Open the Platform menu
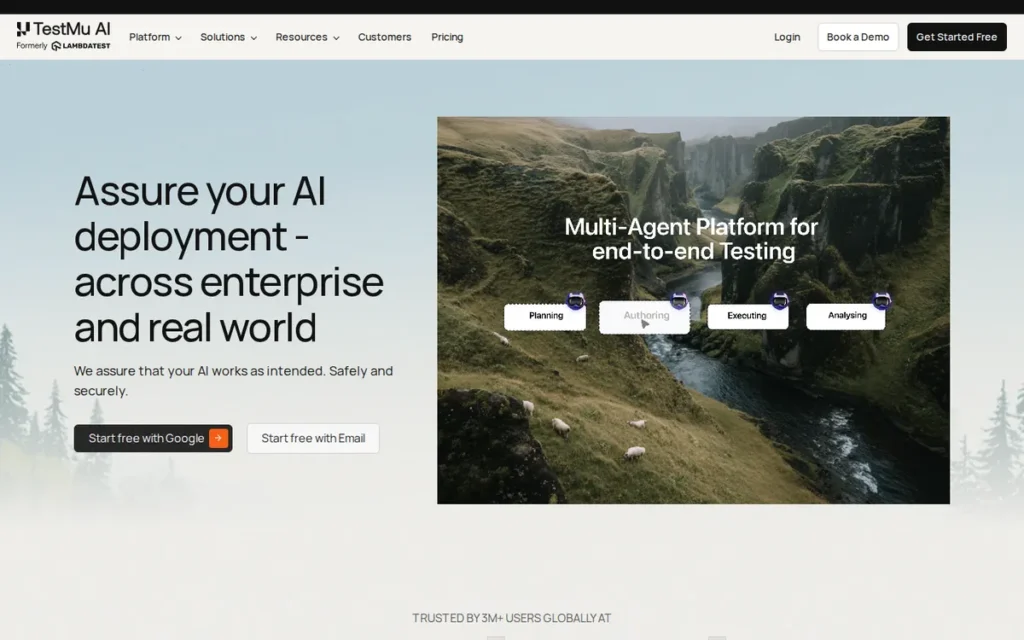The width and height of the screenshot is (1024, 640). [x=155, y=37]
